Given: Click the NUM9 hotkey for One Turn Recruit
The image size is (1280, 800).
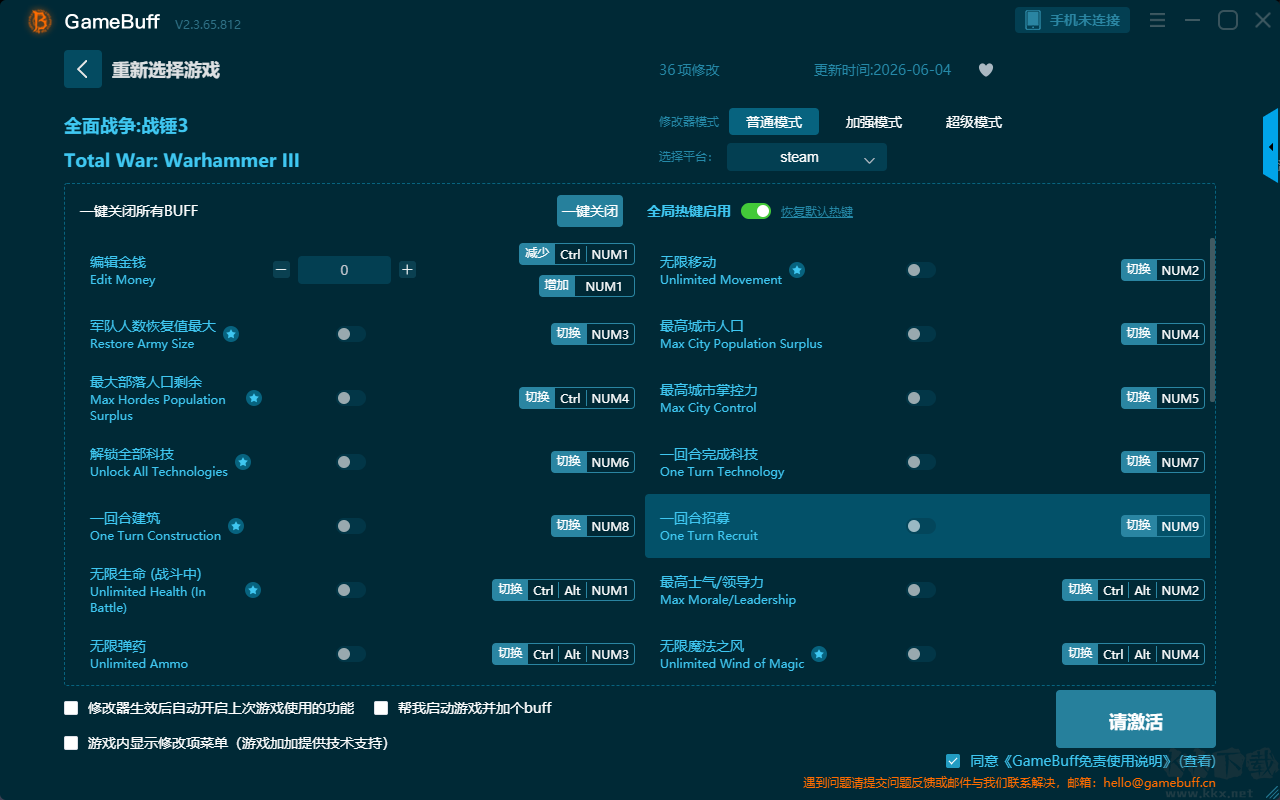Looking at the screenshot, I should tap(1163, 526).
